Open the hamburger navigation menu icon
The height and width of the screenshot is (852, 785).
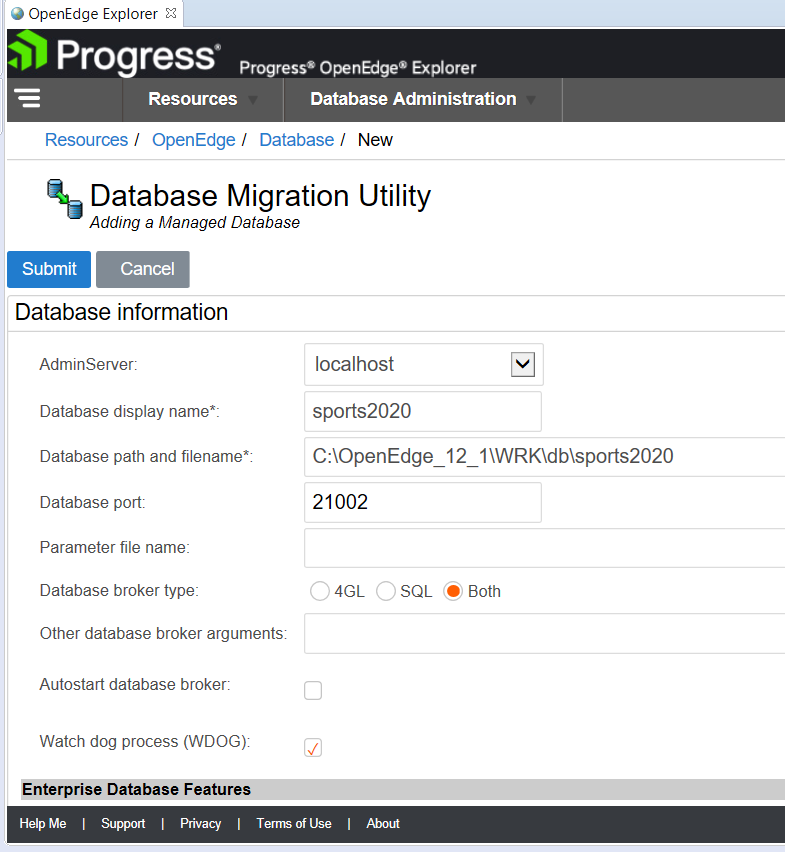click(x=28, y=98)
